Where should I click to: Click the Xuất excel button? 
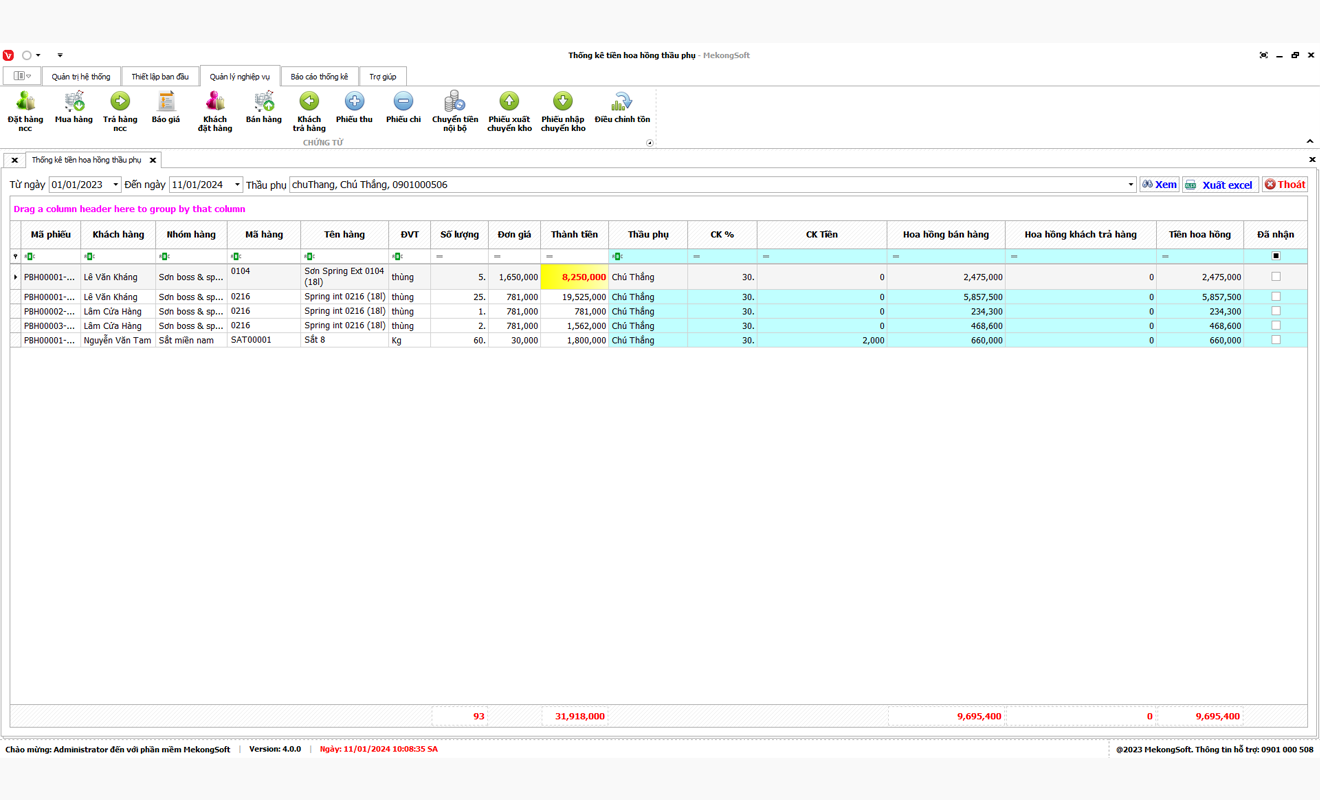[1220, 185]
